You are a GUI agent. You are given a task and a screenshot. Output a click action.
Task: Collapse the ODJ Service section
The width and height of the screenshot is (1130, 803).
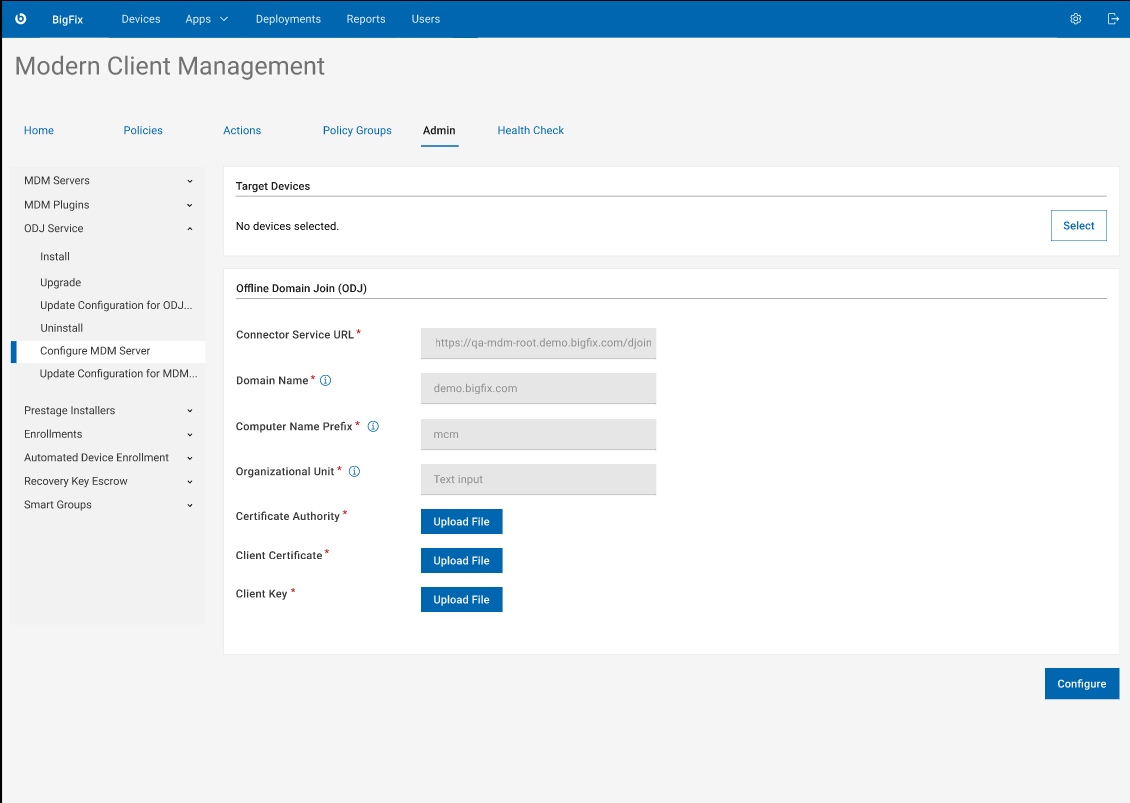(190, 229)
